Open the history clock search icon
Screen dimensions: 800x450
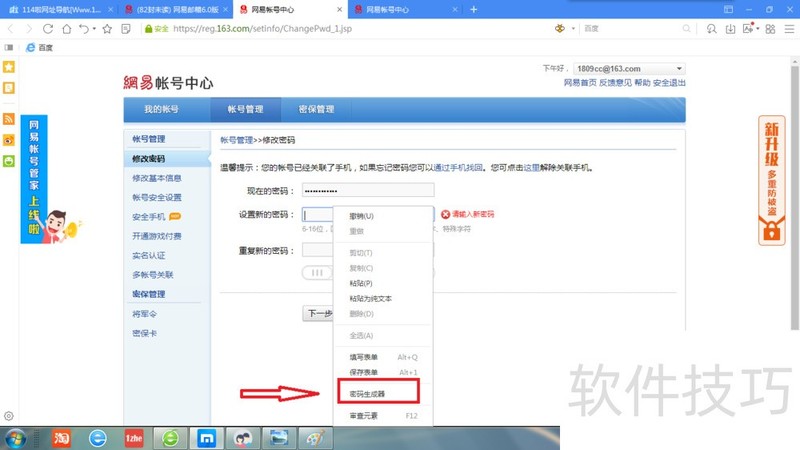[711, 29]
